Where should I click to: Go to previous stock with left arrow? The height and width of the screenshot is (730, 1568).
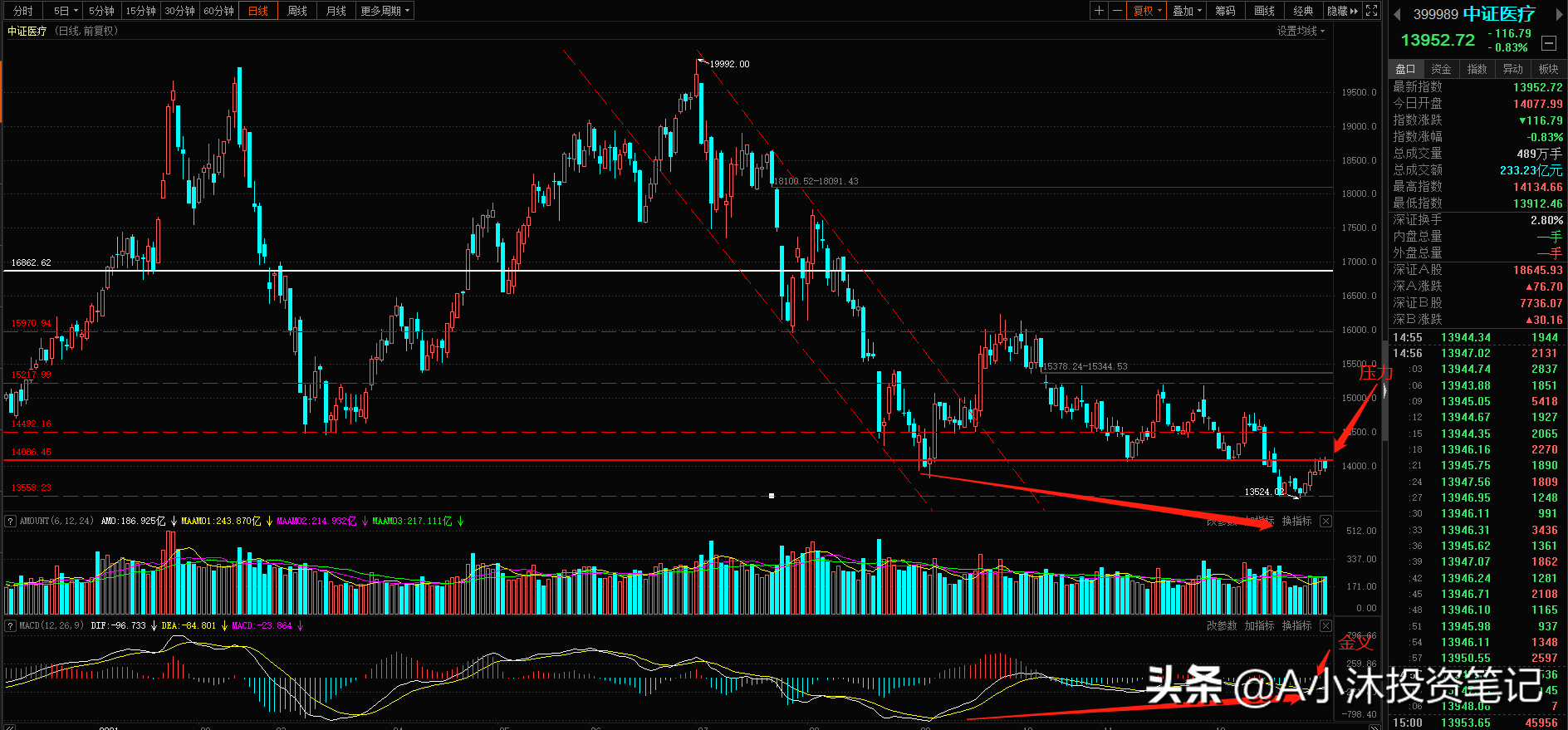click(1397, 14)
